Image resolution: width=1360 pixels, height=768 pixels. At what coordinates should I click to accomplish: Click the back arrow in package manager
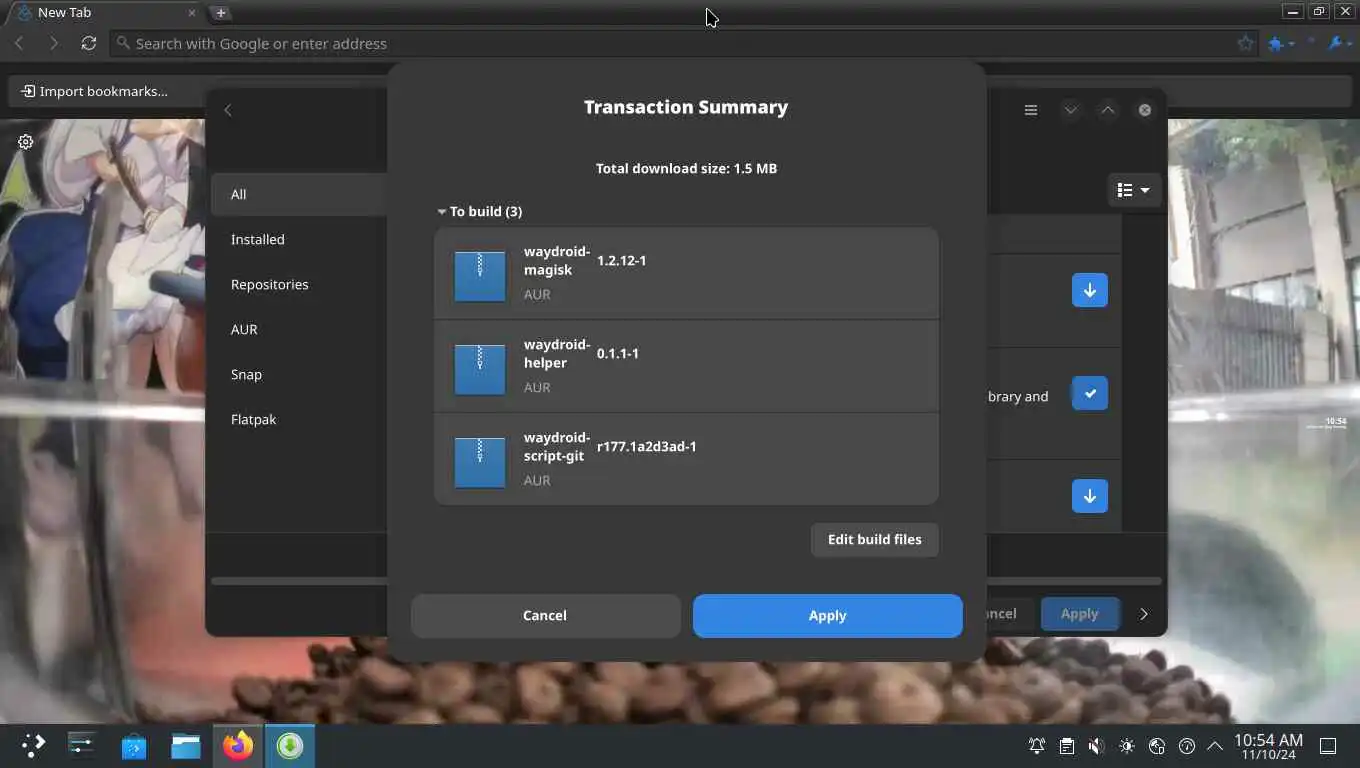(228, 110)
